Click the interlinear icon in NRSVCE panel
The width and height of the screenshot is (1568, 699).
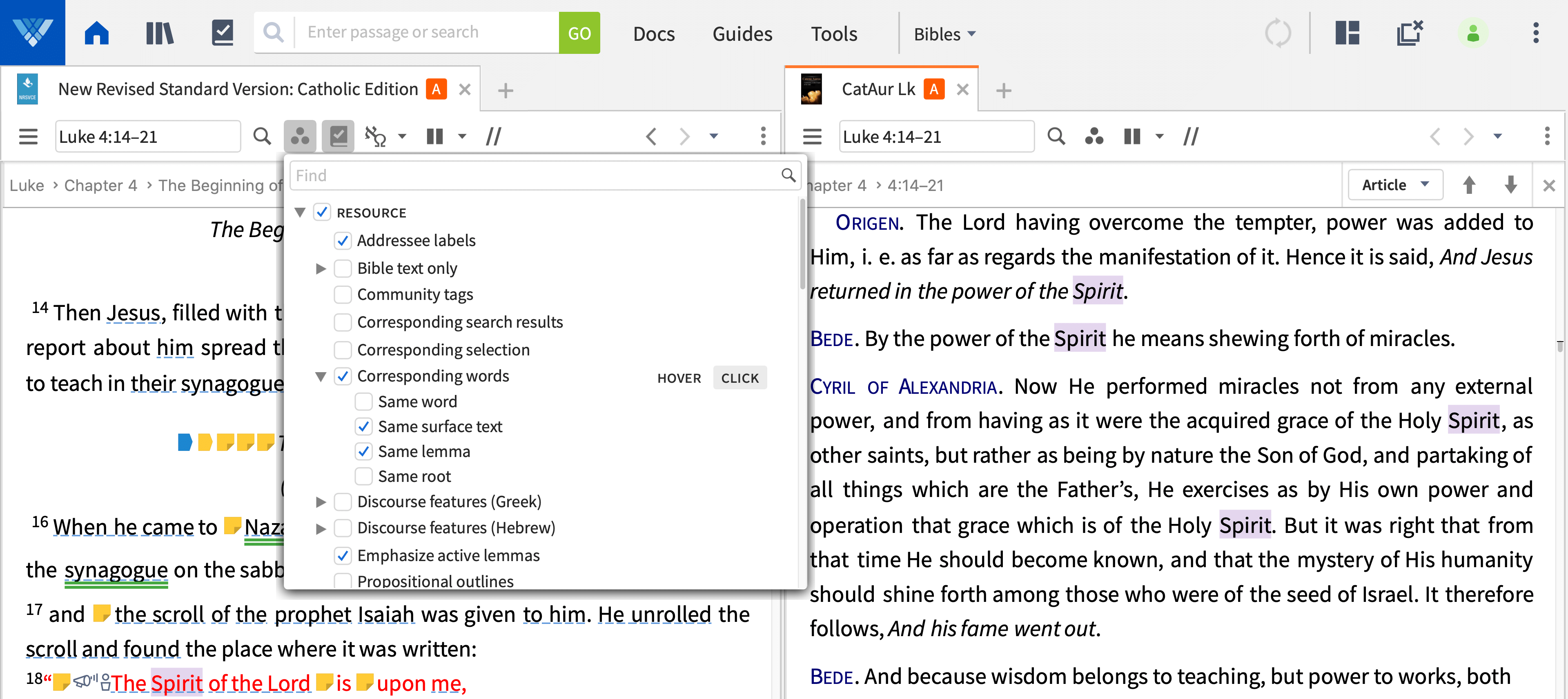tap(376, 136)
